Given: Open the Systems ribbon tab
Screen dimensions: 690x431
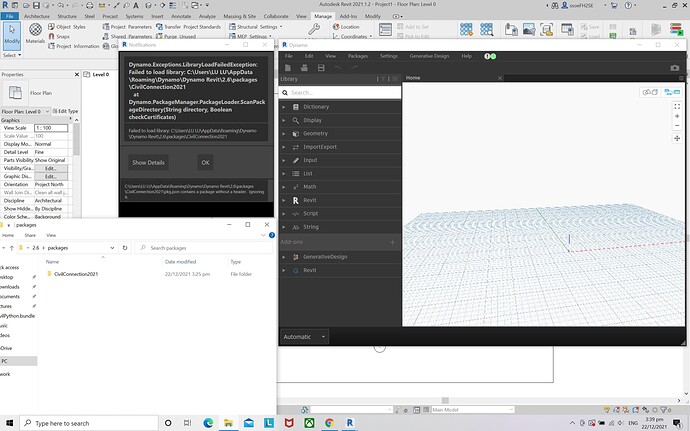Looking at the screenshot, I should tap(134, 16).
